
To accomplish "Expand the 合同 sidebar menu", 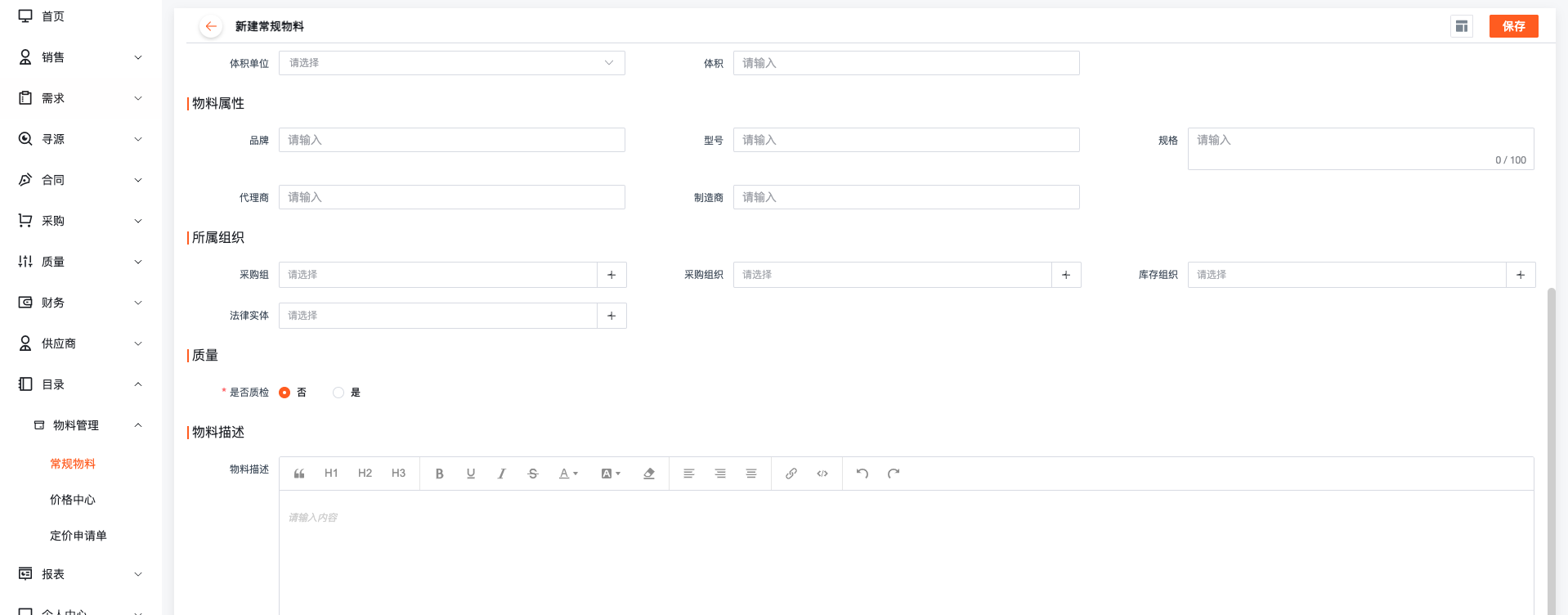I will coord(81,180).
